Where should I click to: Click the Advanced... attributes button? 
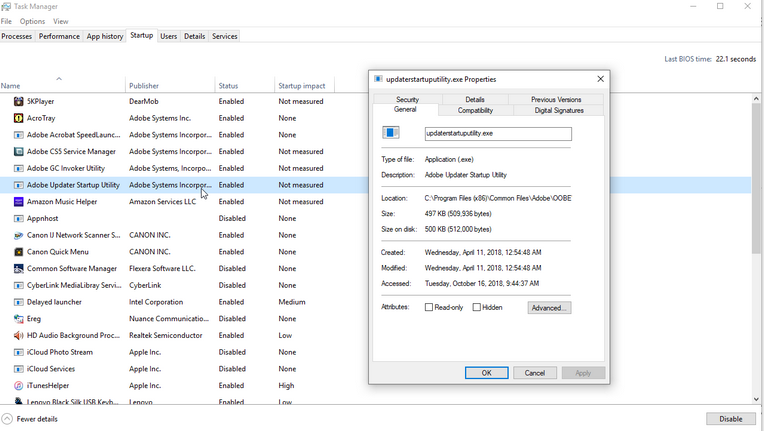pos(549,308)
